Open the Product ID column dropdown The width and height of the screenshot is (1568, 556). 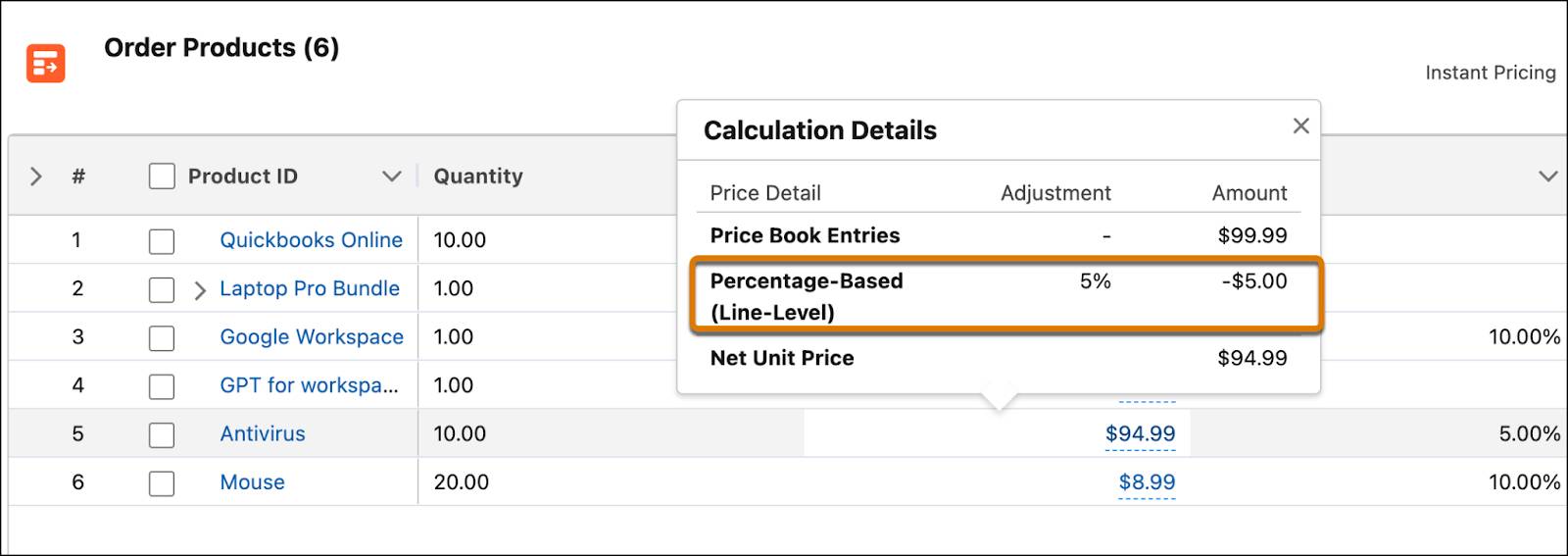[391, 177]
